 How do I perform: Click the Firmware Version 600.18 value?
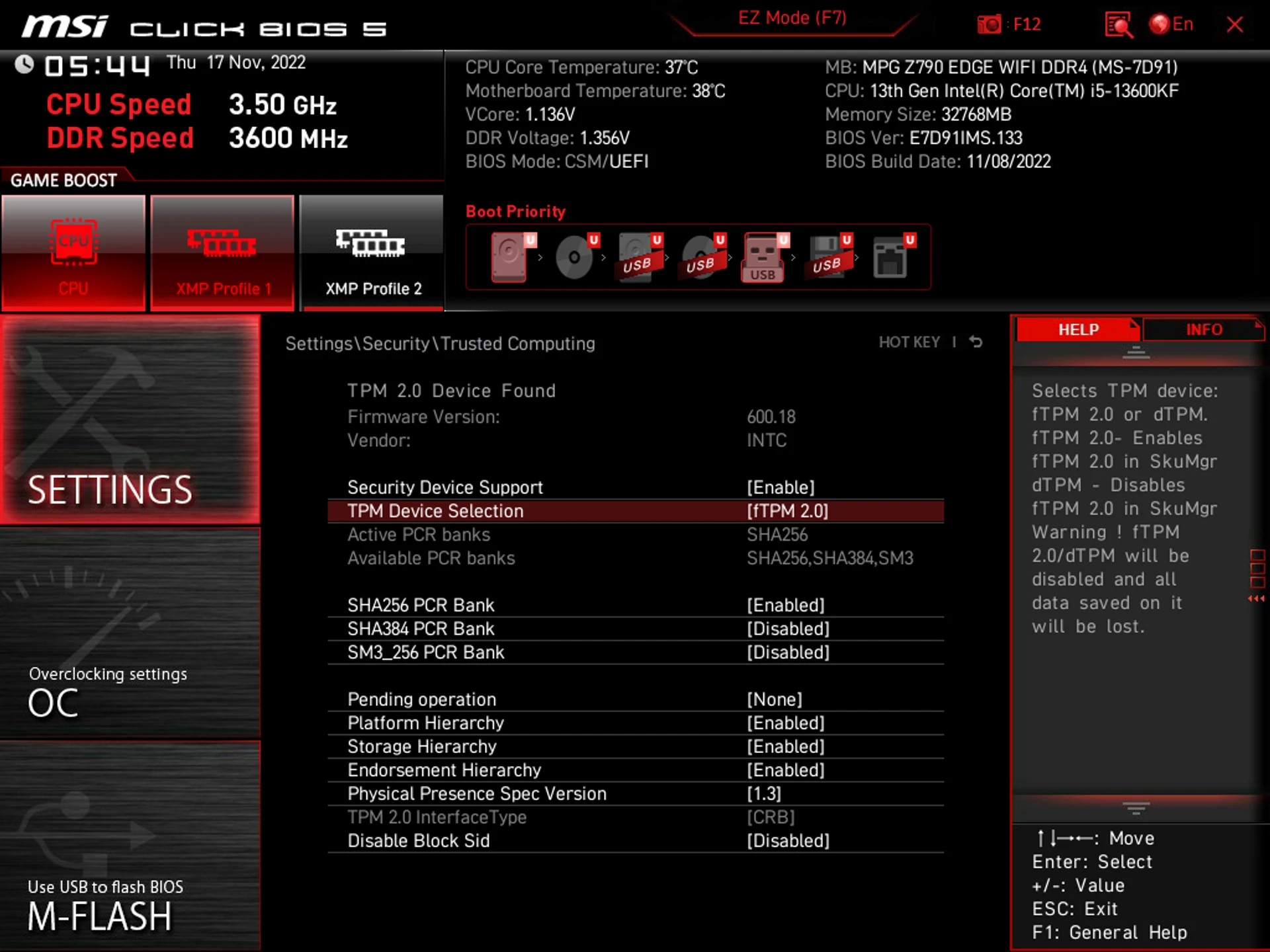click(x=771, y=417)
